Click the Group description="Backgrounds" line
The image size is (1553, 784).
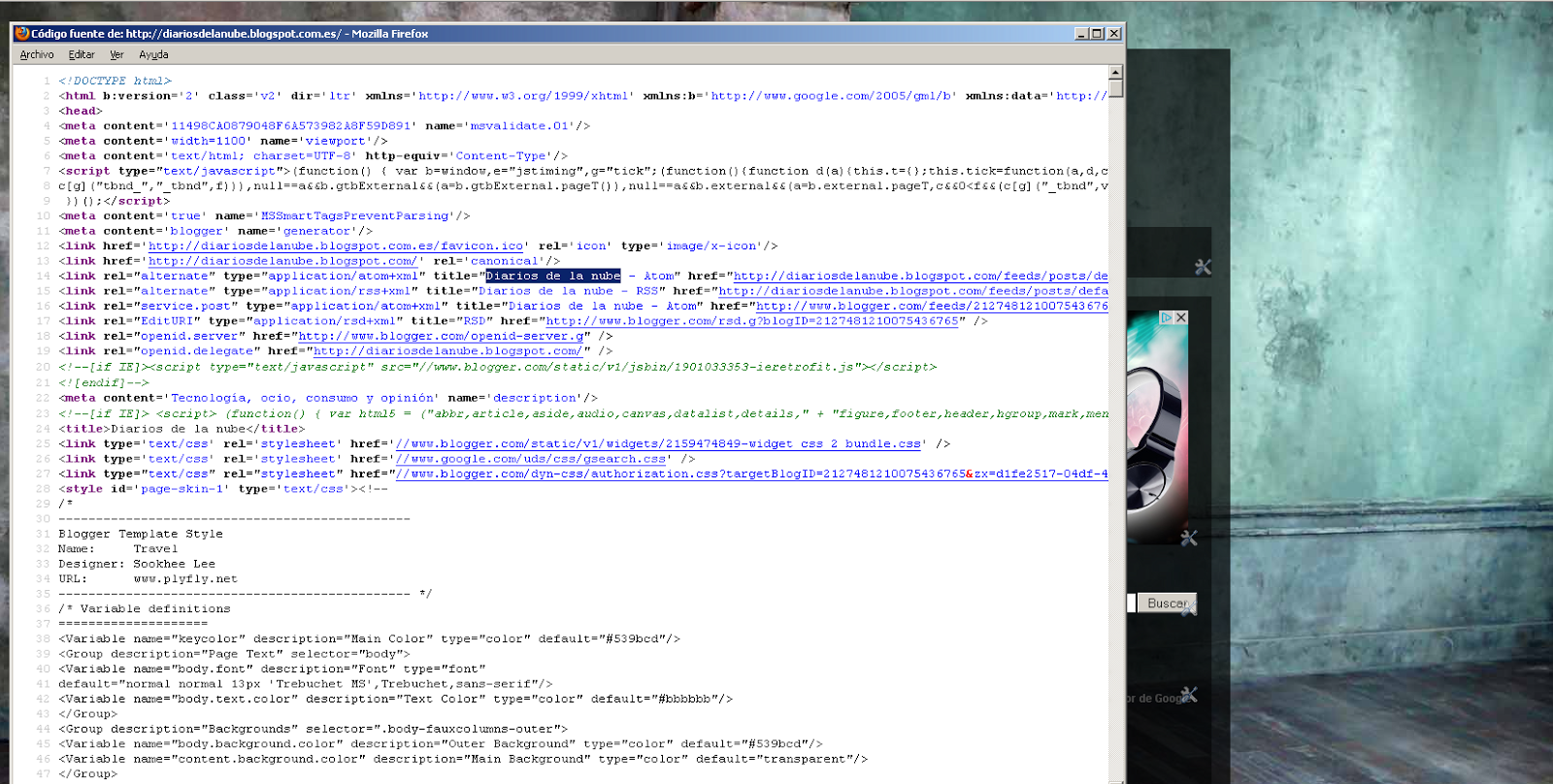click(313, 730)
